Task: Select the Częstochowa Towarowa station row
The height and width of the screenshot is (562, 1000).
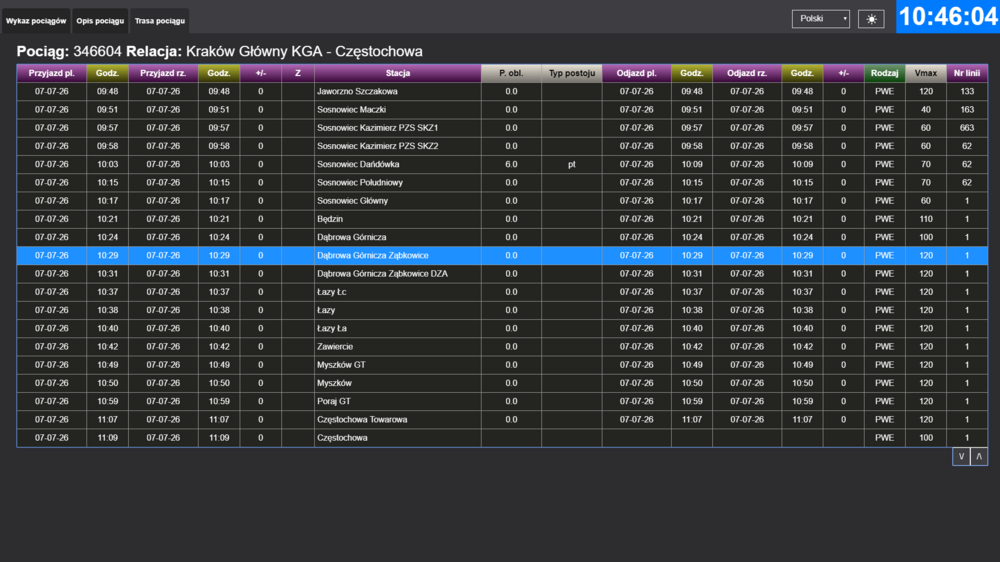Action: pos(502,420)
